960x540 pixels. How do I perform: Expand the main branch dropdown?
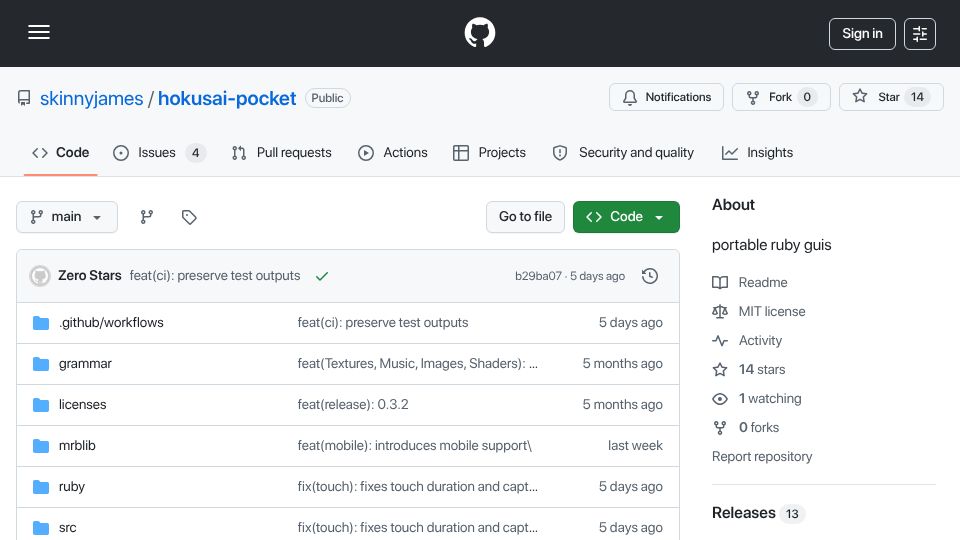tap(67, 217)
